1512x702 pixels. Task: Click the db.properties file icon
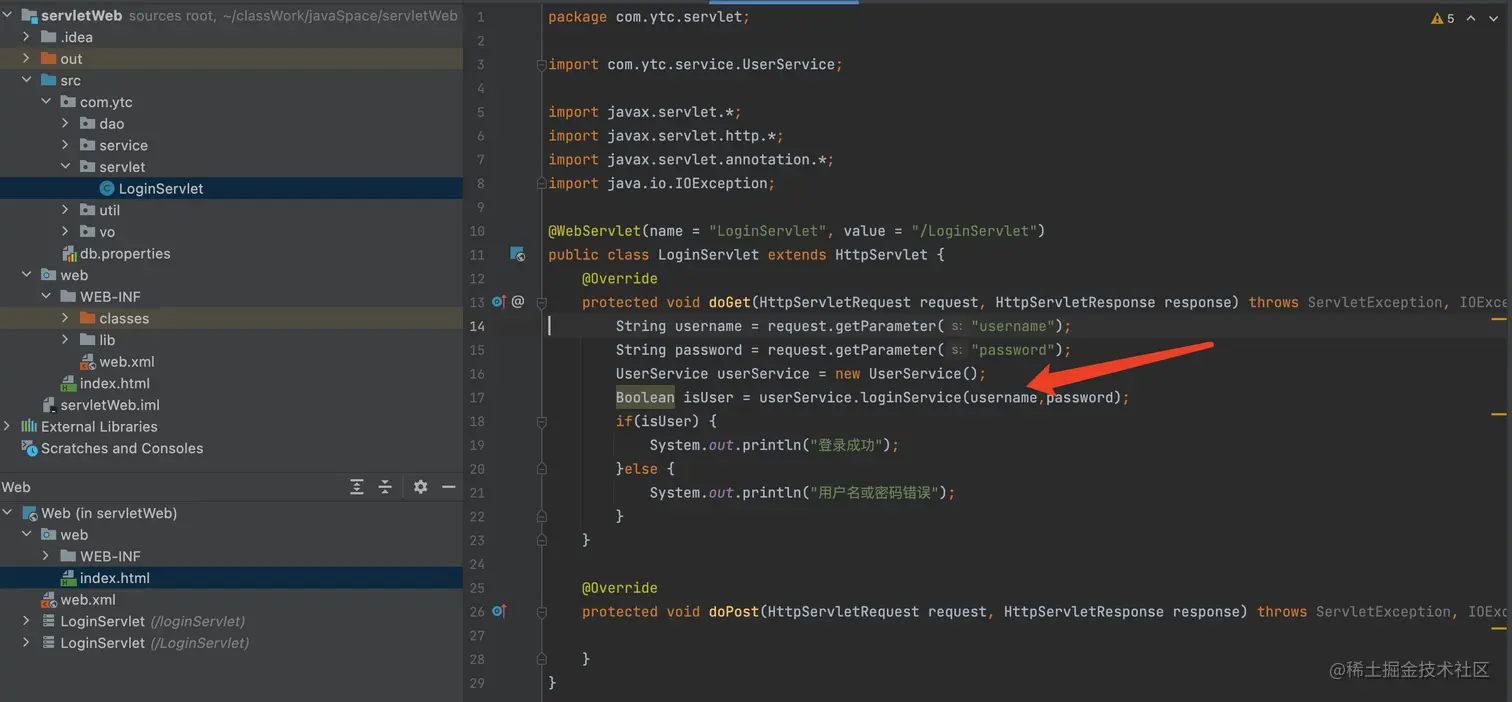[69, 254]
